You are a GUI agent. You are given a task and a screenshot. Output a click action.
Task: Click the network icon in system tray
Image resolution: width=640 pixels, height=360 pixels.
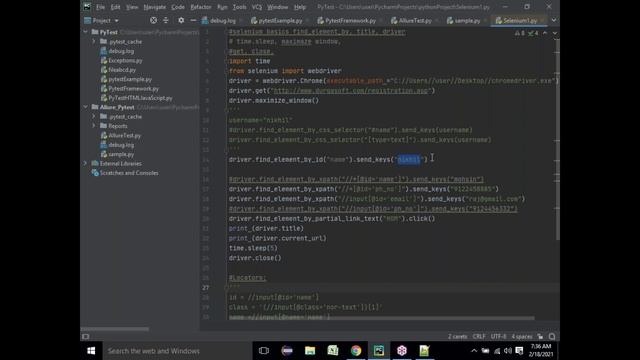point(497,351)
